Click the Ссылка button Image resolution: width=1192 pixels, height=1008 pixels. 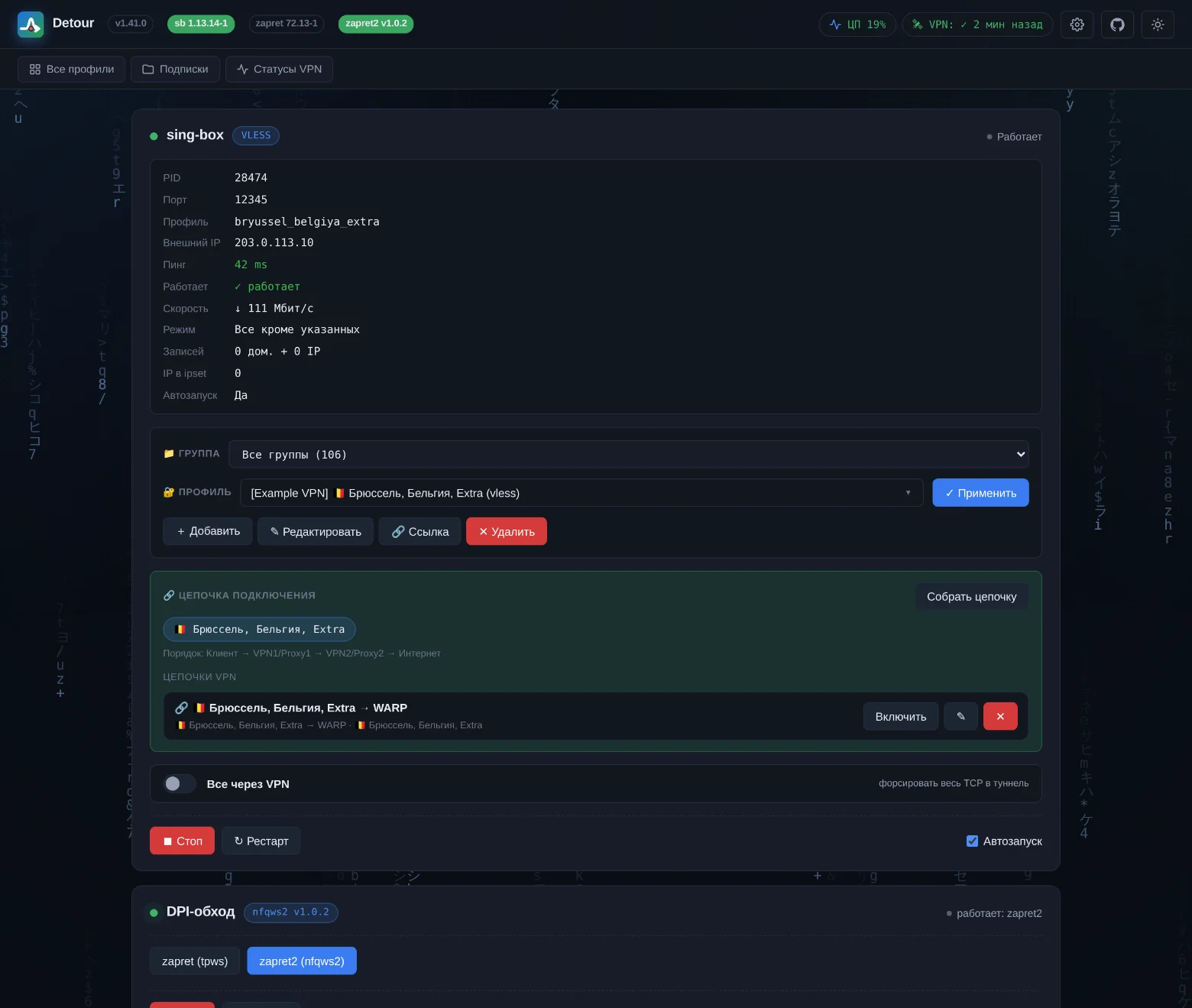pos(419,531)
